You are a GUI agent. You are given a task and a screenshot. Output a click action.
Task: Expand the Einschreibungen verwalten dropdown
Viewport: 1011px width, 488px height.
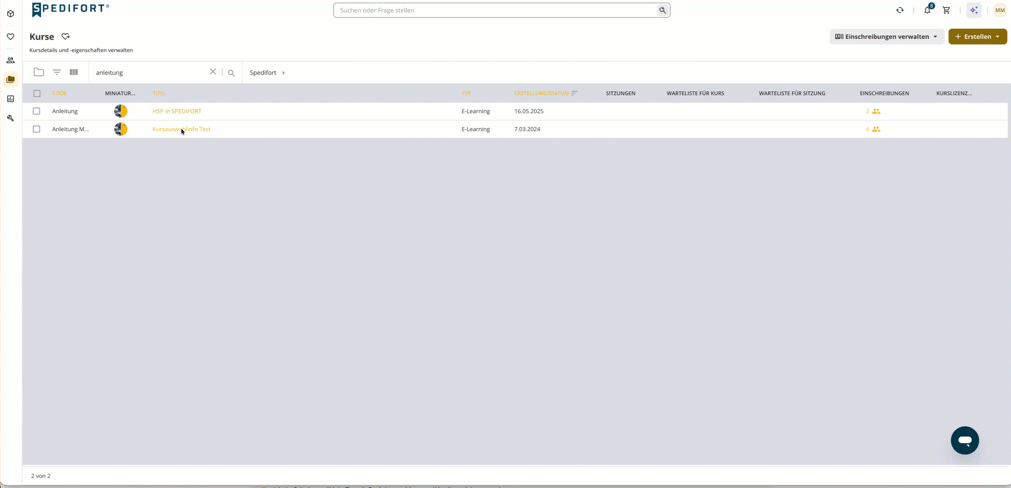pyautogui.click(x=887, y=37)
